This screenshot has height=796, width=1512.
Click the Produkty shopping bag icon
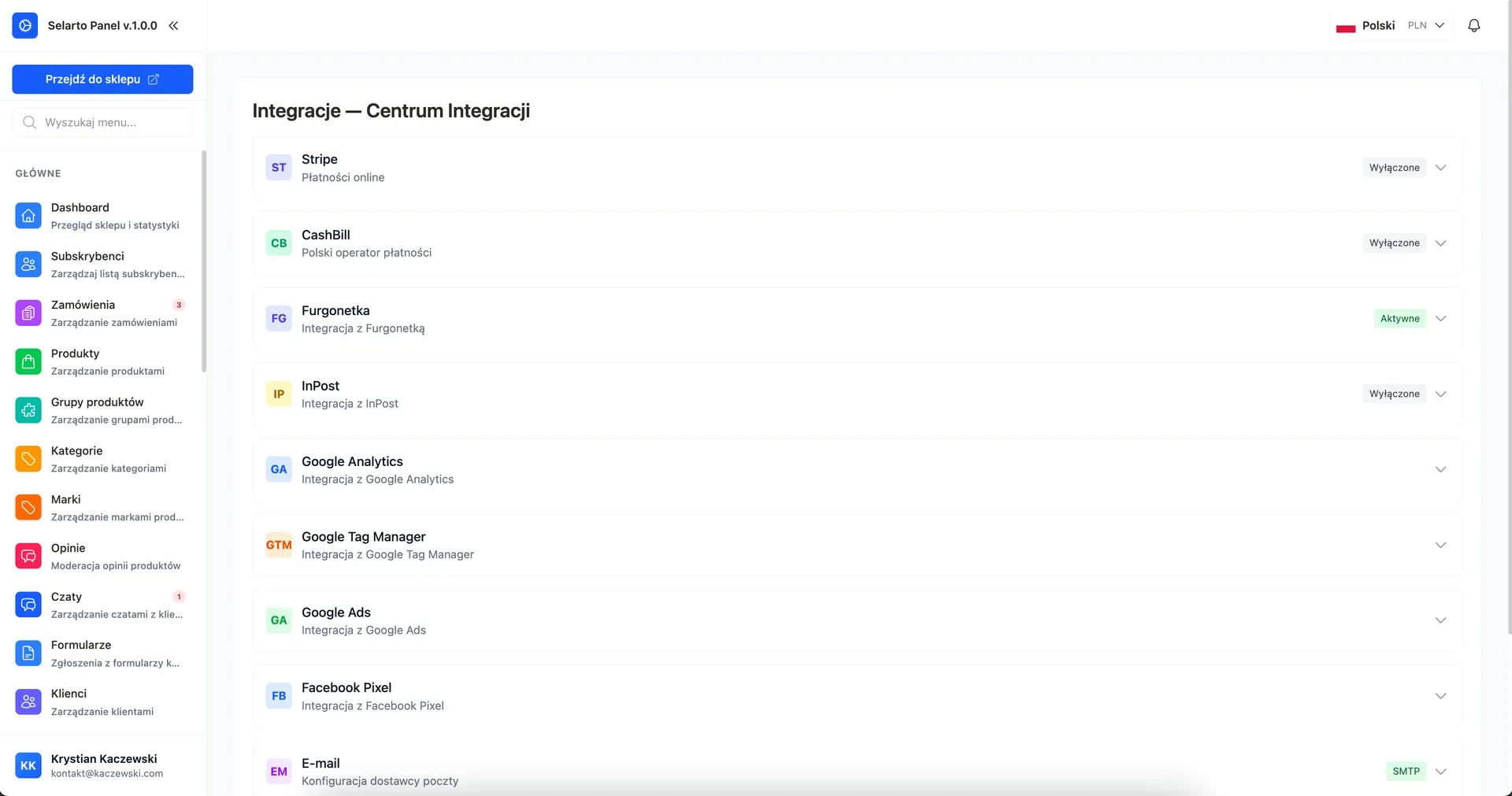[28, 361]
